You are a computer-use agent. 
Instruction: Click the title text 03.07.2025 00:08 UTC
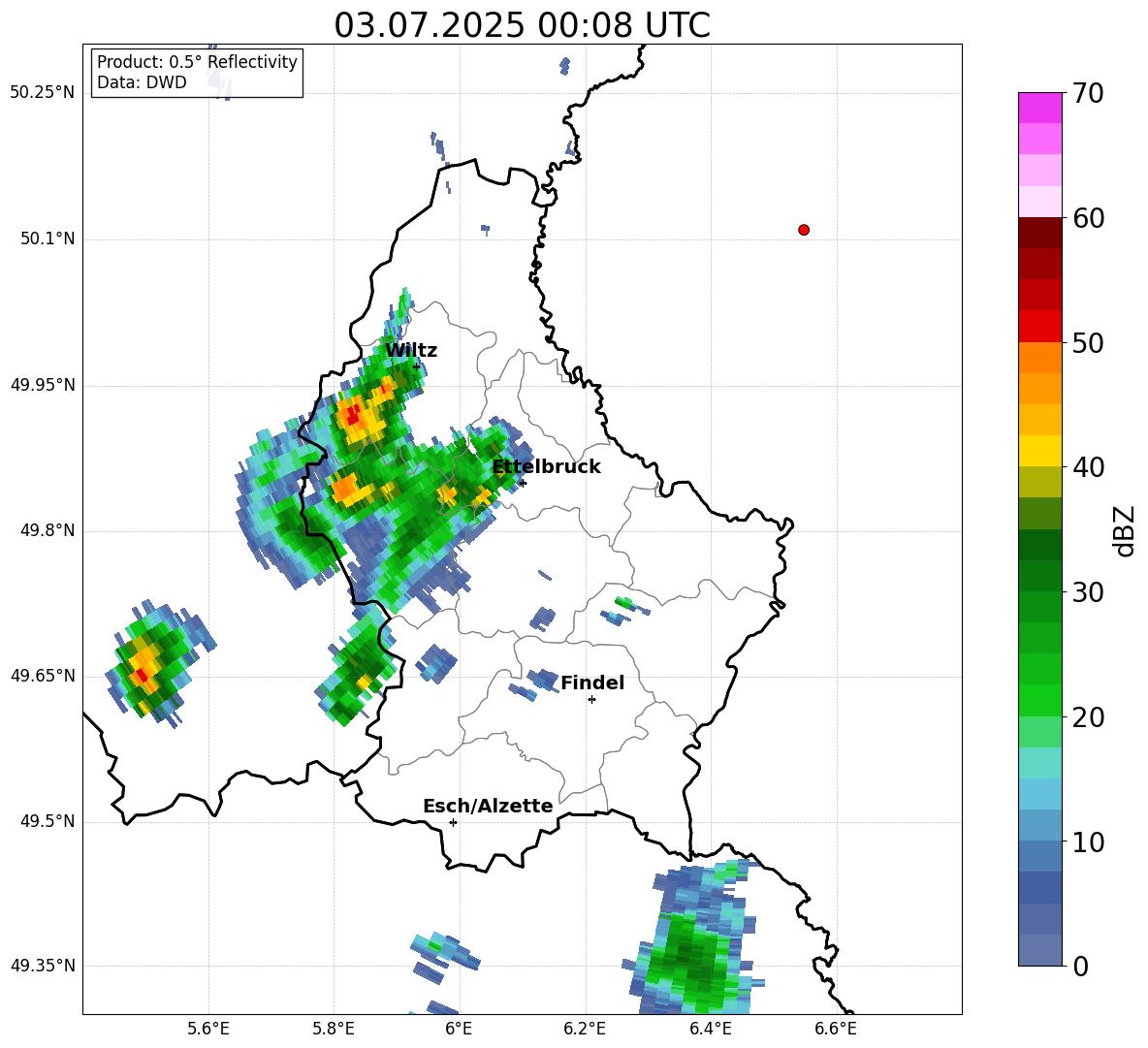coord(522,25)
